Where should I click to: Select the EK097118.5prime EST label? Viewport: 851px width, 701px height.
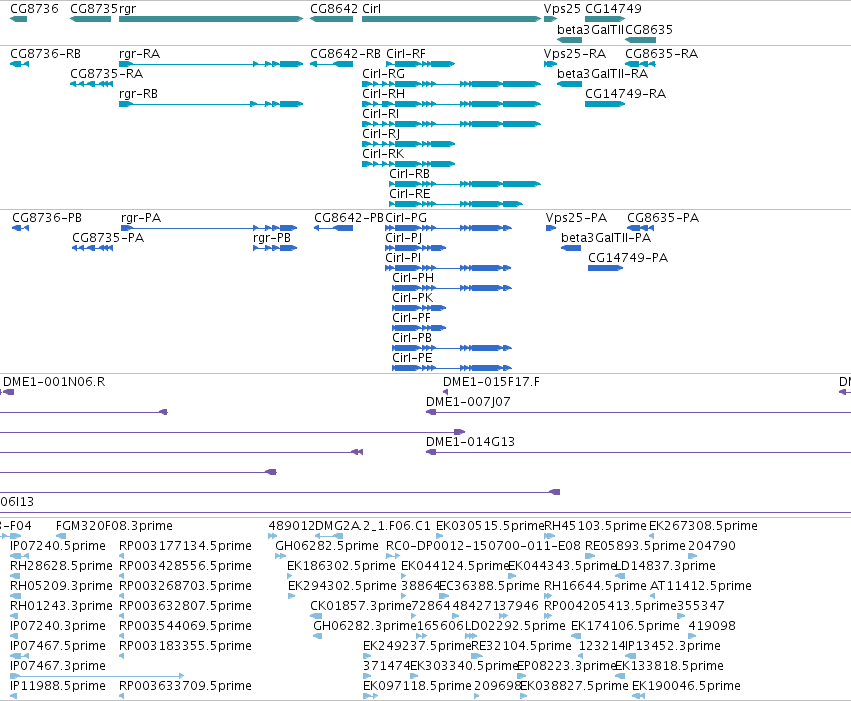tap(417, 686)
